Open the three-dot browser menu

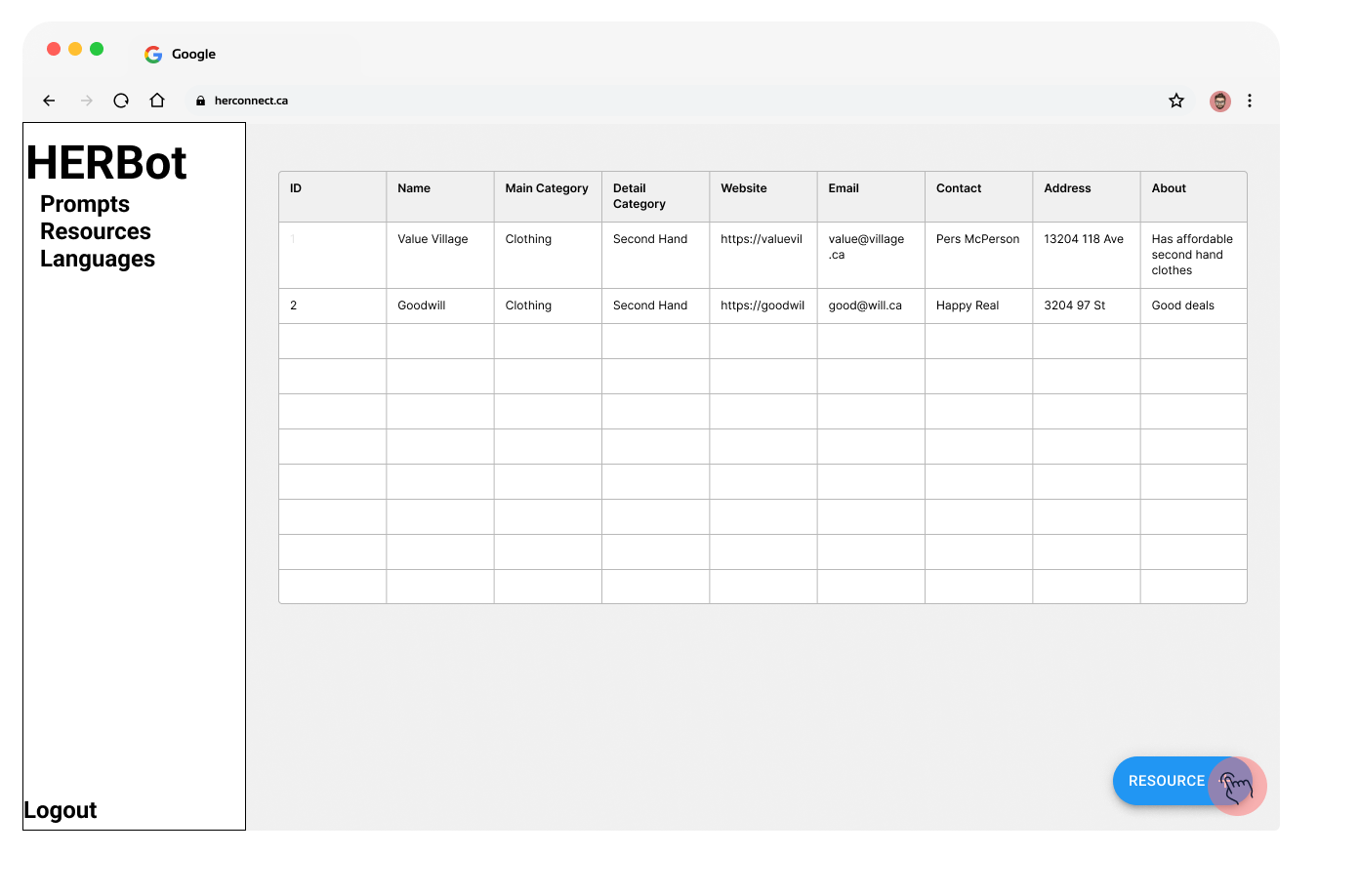pyautogui.click(x=1250, y=101)
